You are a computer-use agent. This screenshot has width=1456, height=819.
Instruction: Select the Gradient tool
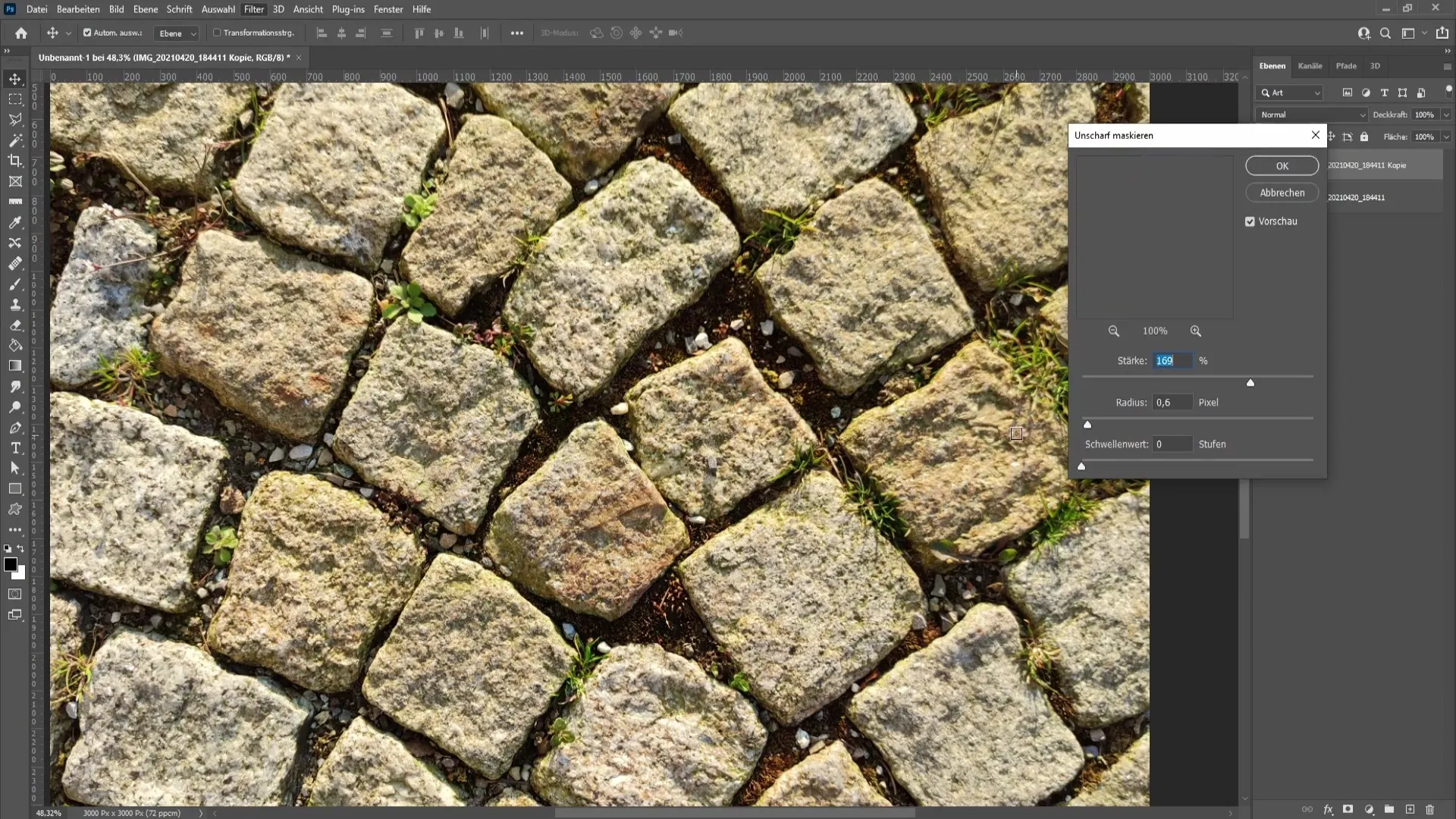tap(14, 366)
